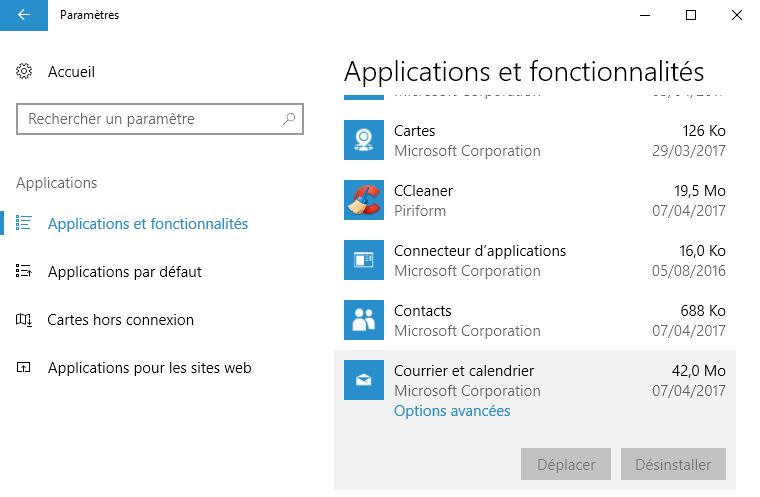Open Options avancées link

452,411
